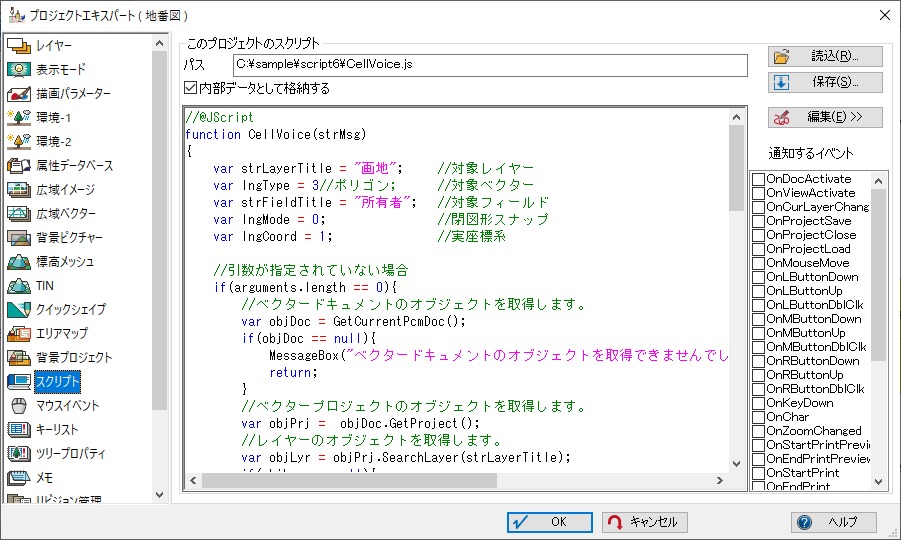The width and height of the screenshot is (901, 540).
Task: Check the OnZoomChanged event
Action: point(758,431)
